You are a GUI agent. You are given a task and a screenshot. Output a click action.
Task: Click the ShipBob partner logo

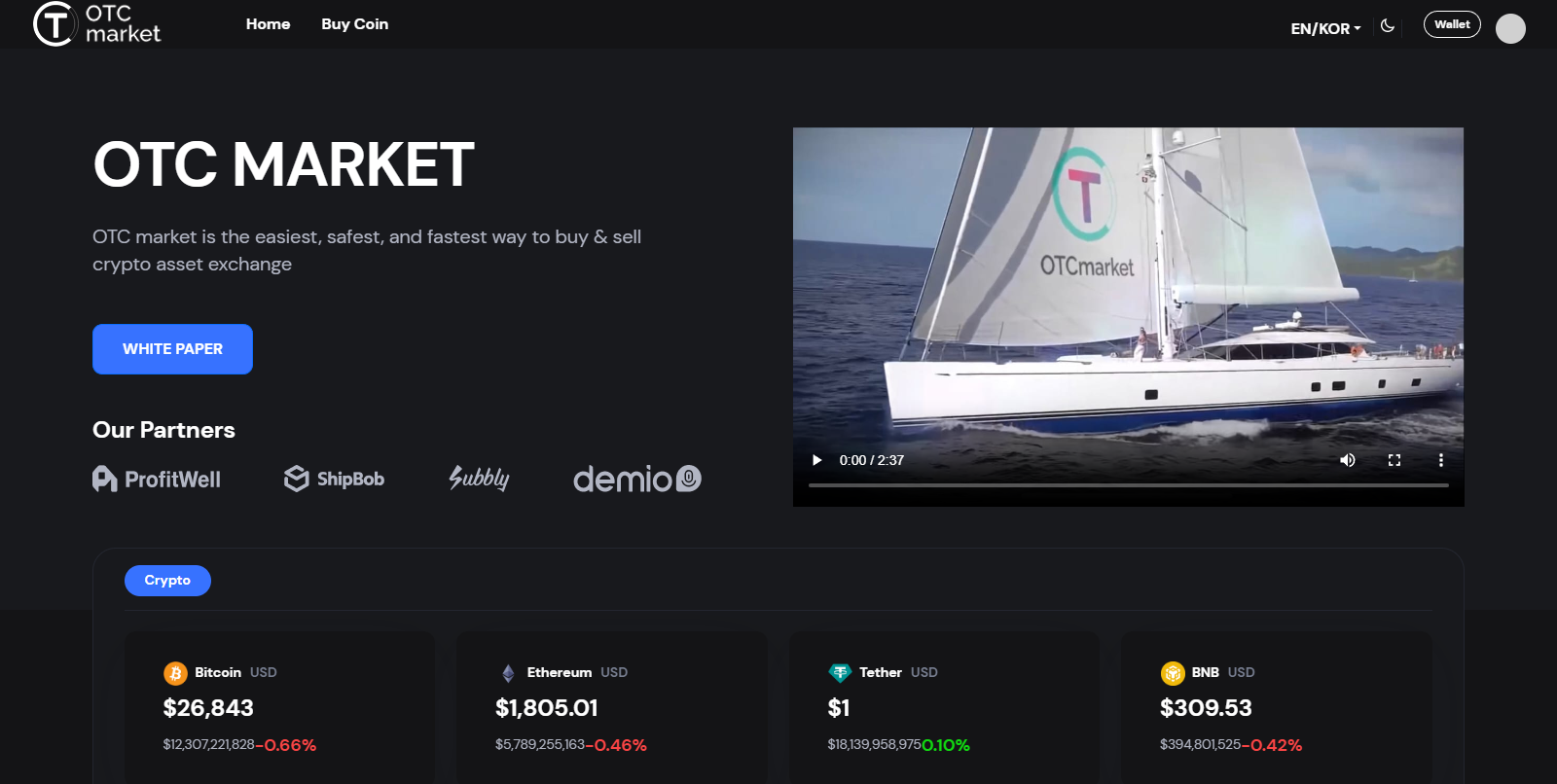pyautogui.click(x=334, y=479)
